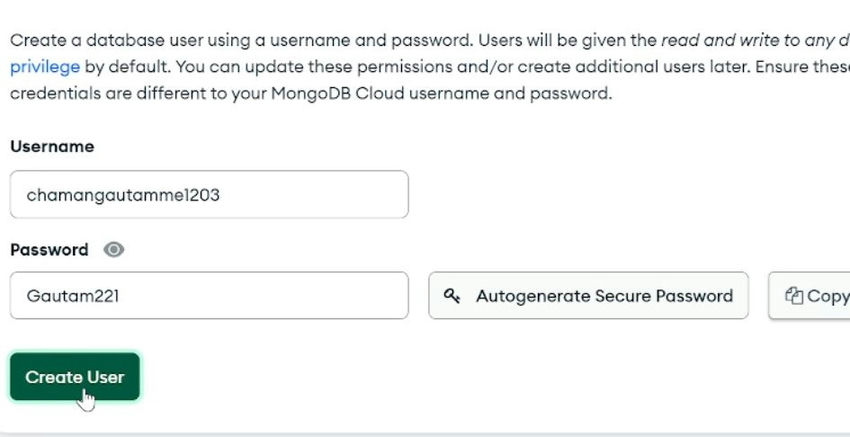Focus the Password input field
The width and height of the screenshot is (850, 437).
coord(209,295)
